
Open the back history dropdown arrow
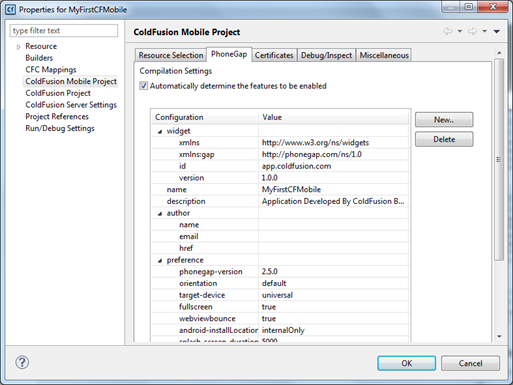point(460,31)
